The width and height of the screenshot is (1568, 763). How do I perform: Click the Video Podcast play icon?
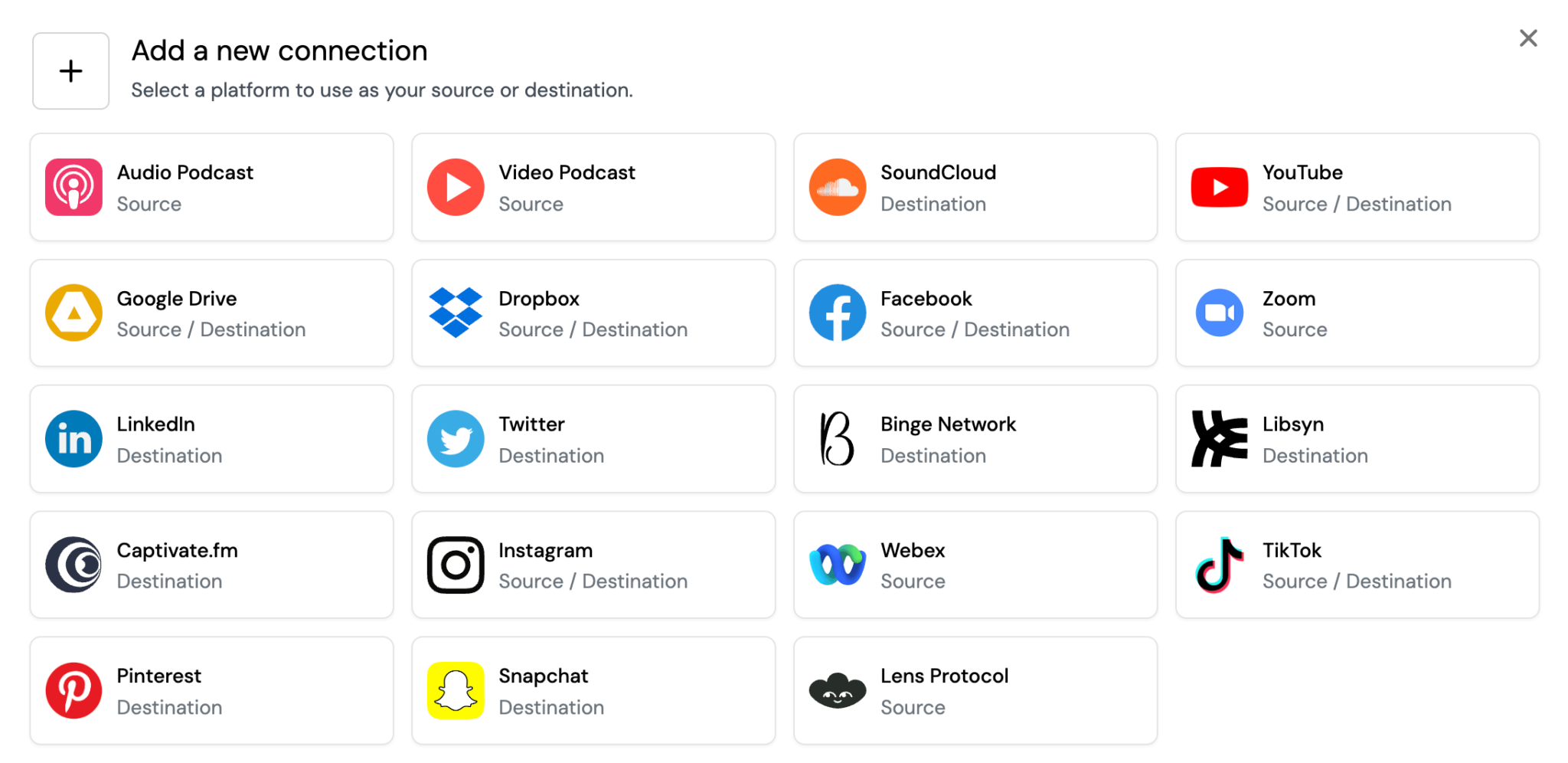456,187
